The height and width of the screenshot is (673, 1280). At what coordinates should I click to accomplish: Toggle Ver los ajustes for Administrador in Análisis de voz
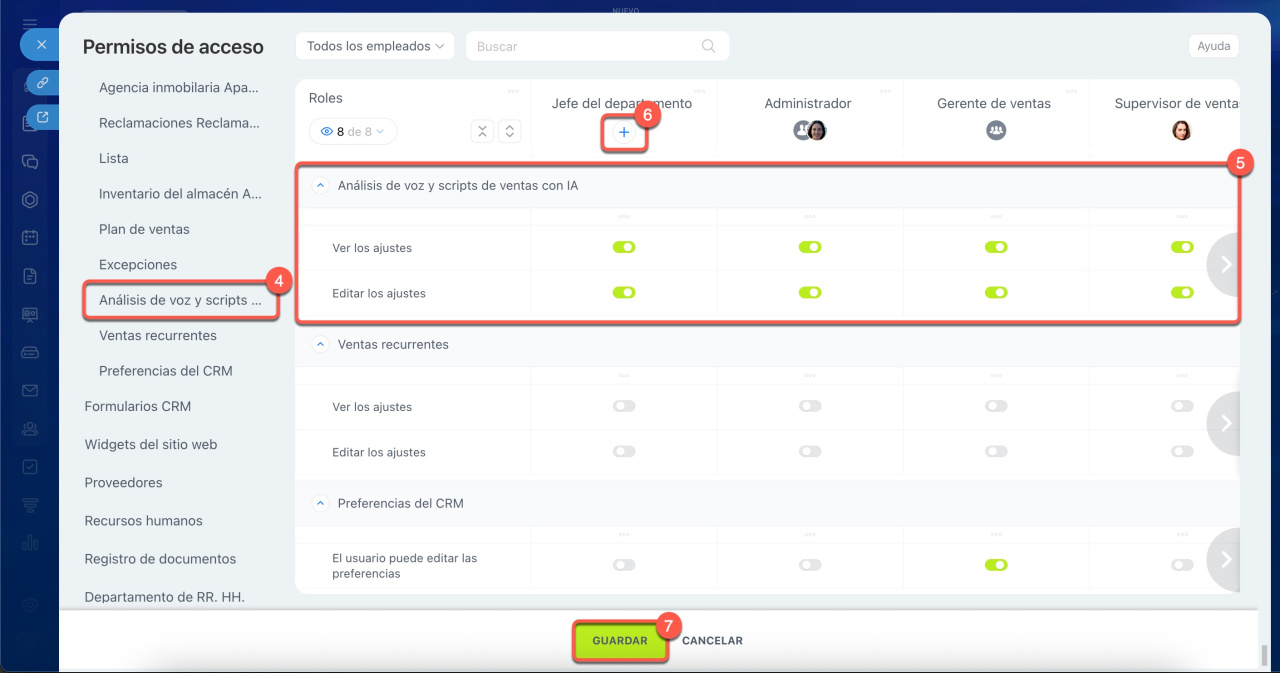coord(810,247)
